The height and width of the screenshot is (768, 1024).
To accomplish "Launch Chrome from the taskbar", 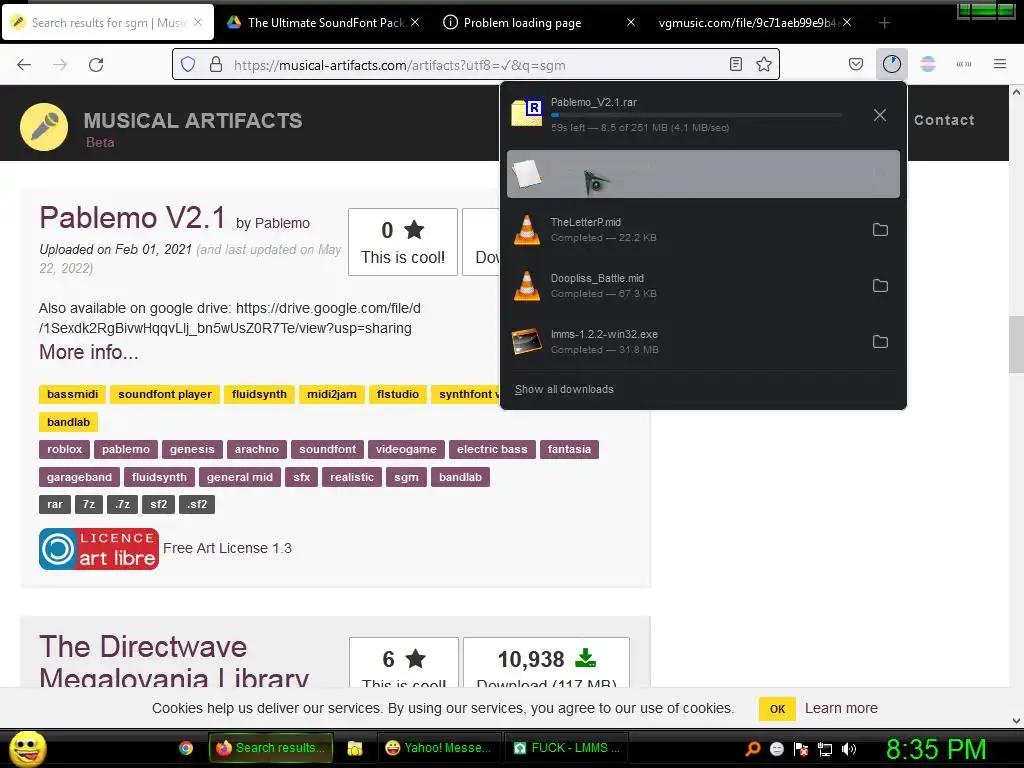I will [x=186, y=748].
